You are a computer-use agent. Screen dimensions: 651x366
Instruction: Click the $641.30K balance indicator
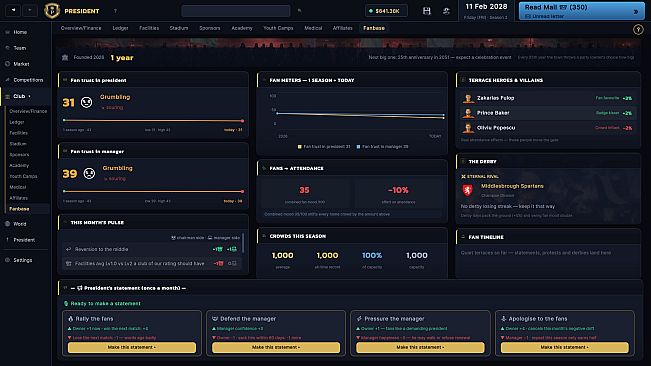[386, 11]
